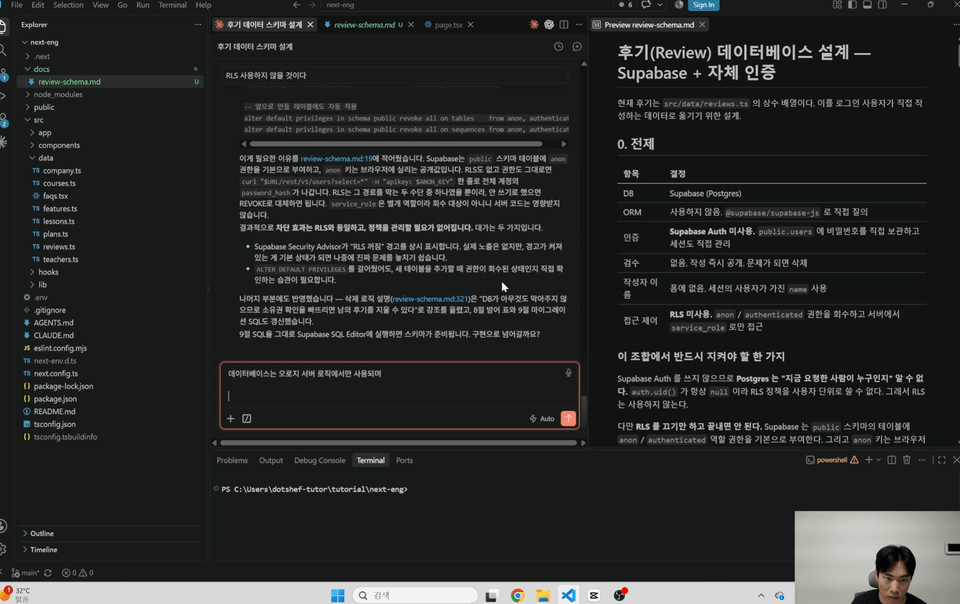
Task: Open the Help menu
Action: tap(203, 5)
